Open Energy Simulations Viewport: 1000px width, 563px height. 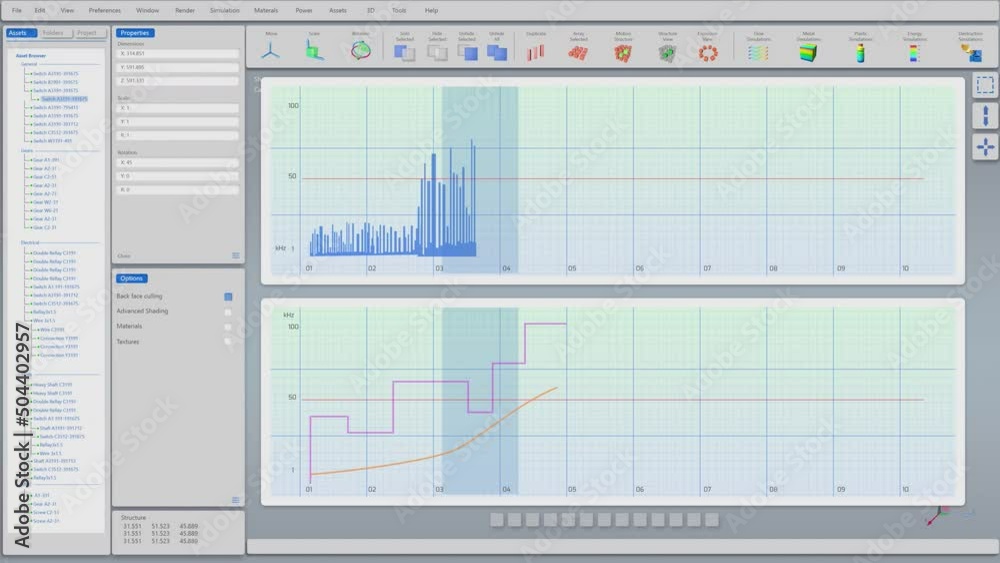coord(914,53)
